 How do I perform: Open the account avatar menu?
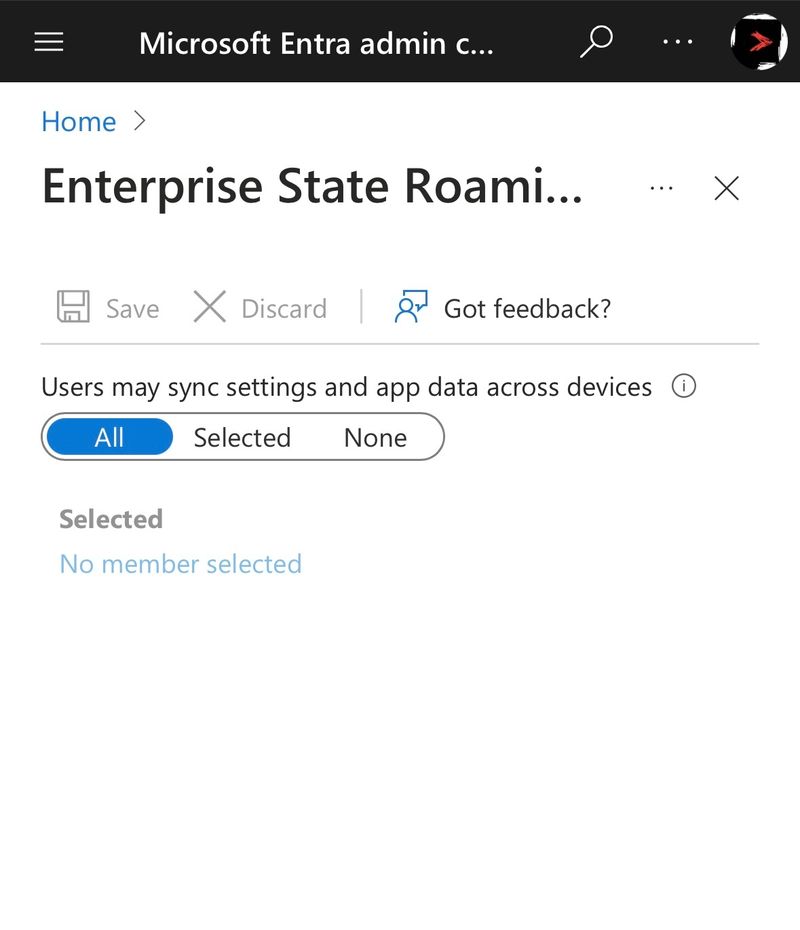click(759, 42)
